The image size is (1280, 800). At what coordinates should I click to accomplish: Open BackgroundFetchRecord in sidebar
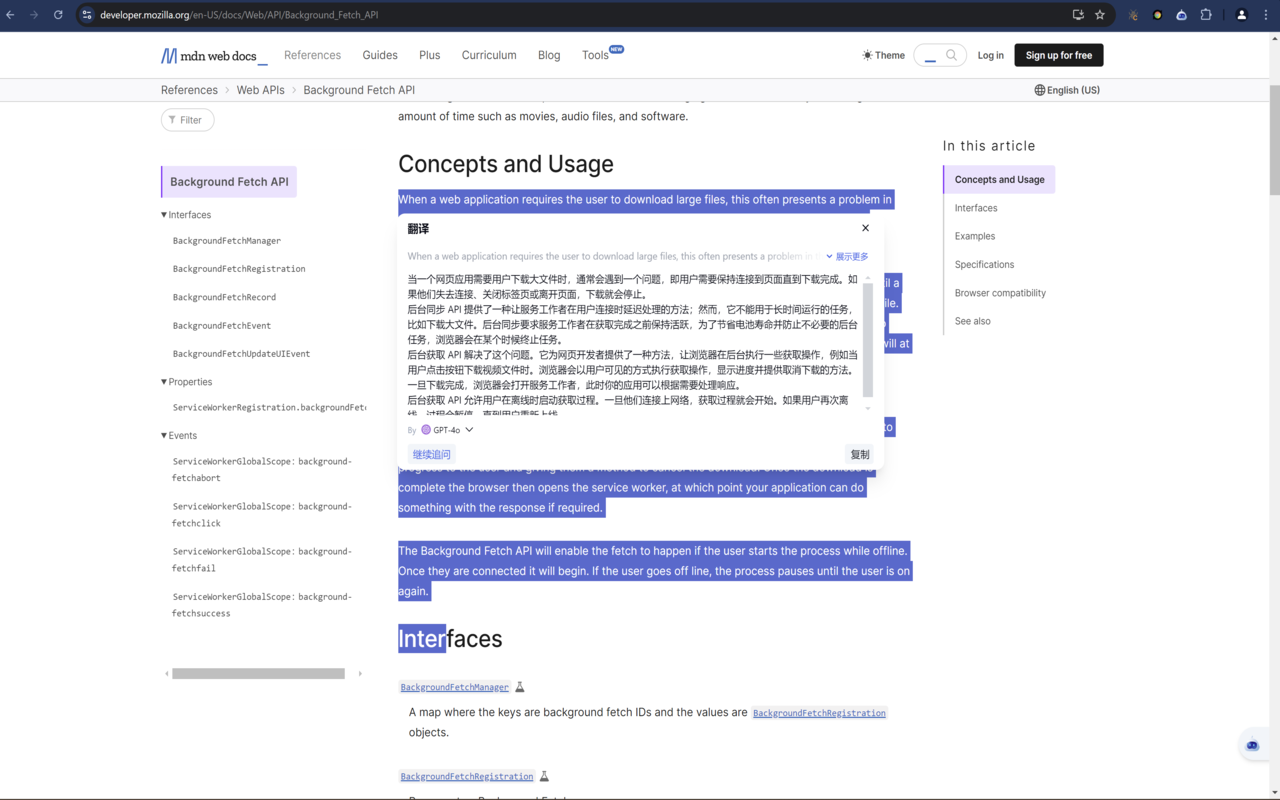pyautogui.click(x=224, y=297)
